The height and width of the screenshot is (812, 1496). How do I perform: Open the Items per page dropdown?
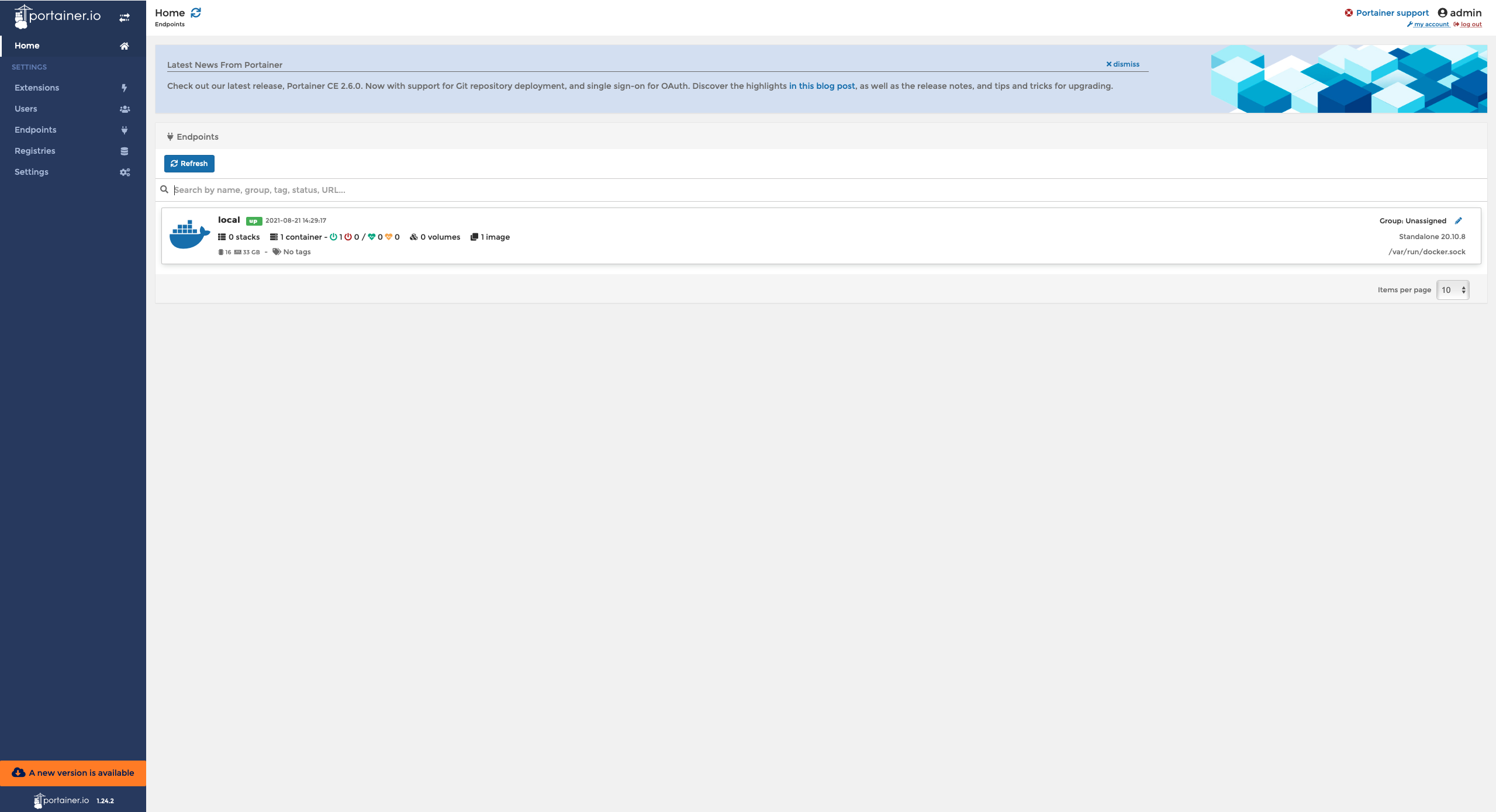click(x=1452, y=290)
